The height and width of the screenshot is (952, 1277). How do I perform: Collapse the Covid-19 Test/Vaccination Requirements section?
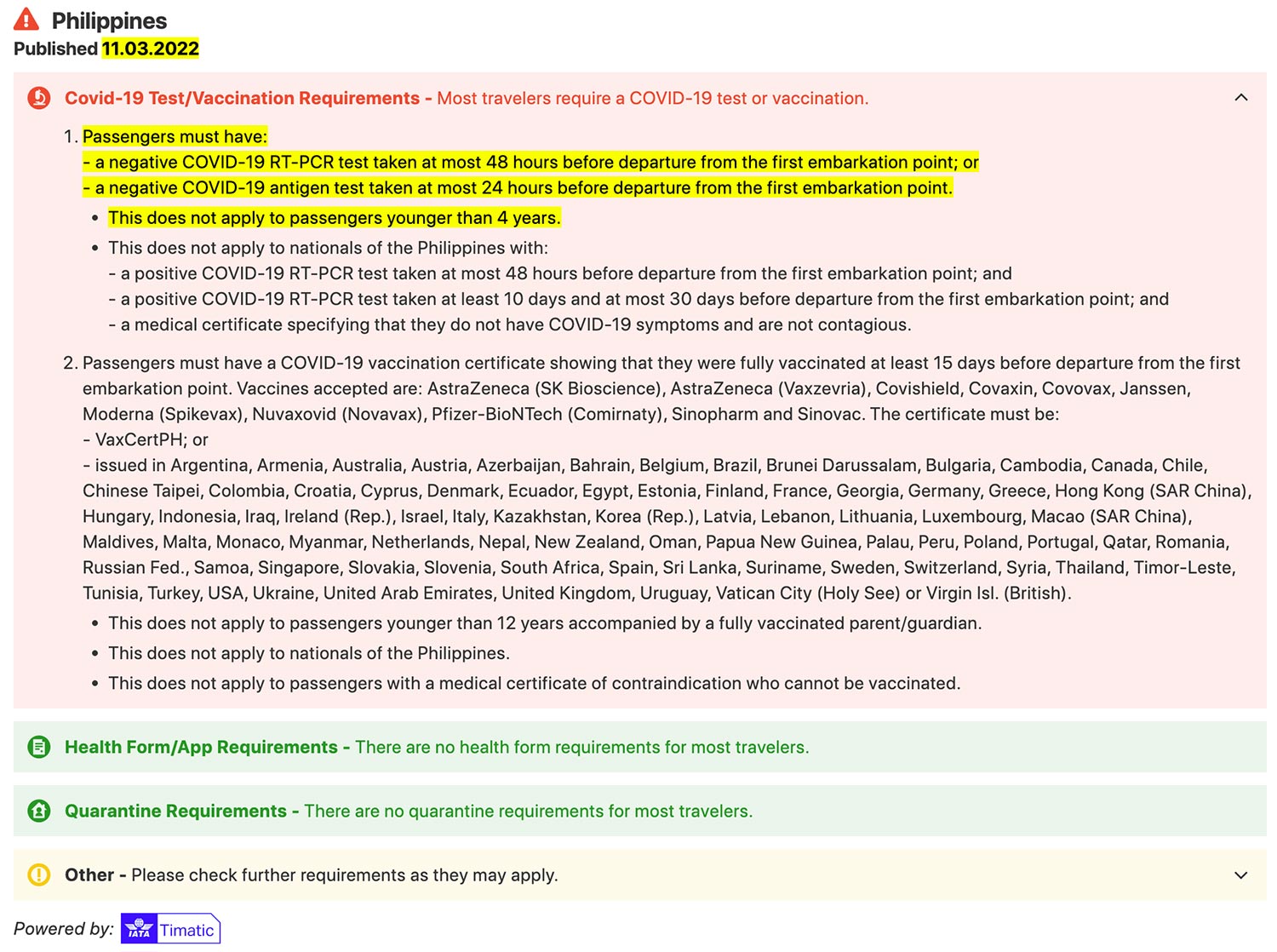(x=1240, y=98)
